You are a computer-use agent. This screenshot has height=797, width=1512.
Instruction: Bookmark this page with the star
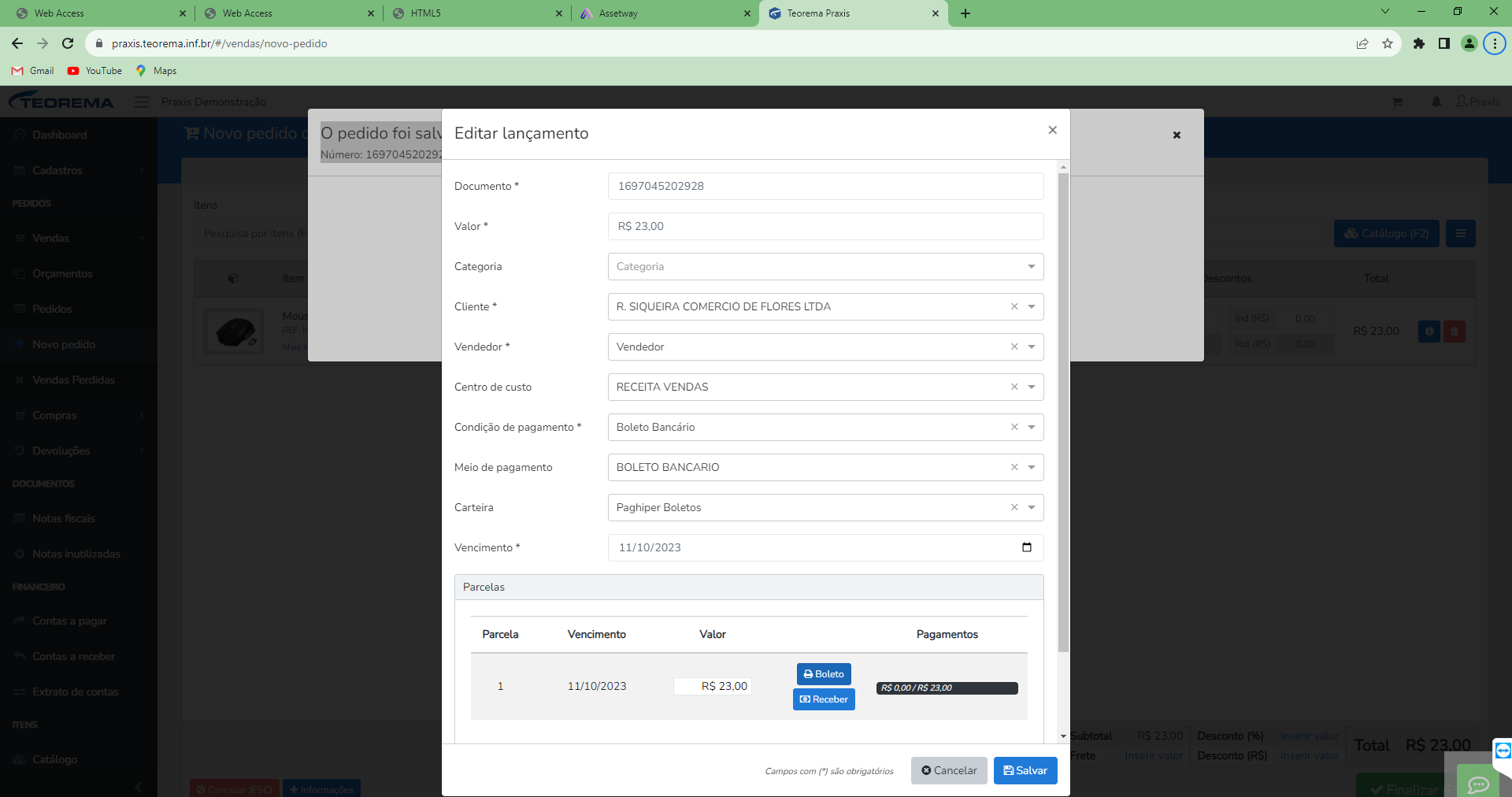click(1388, 43)
